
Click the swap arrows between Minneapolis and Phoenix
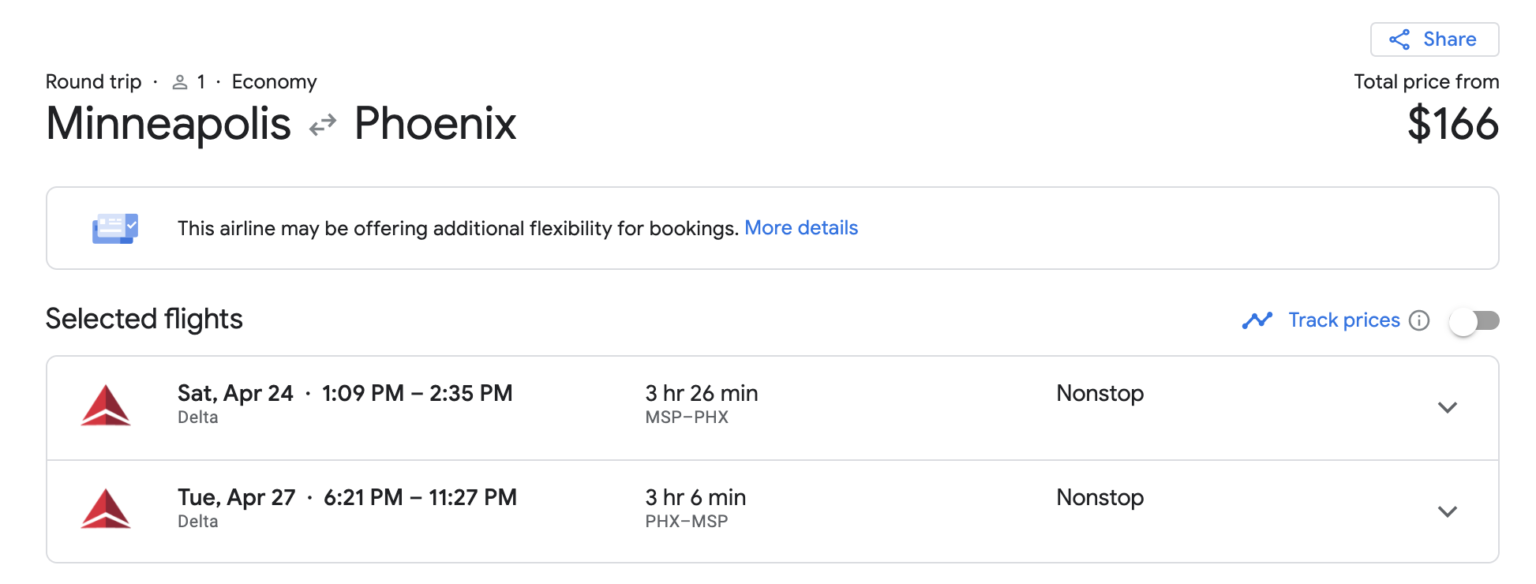coord(321,124)
